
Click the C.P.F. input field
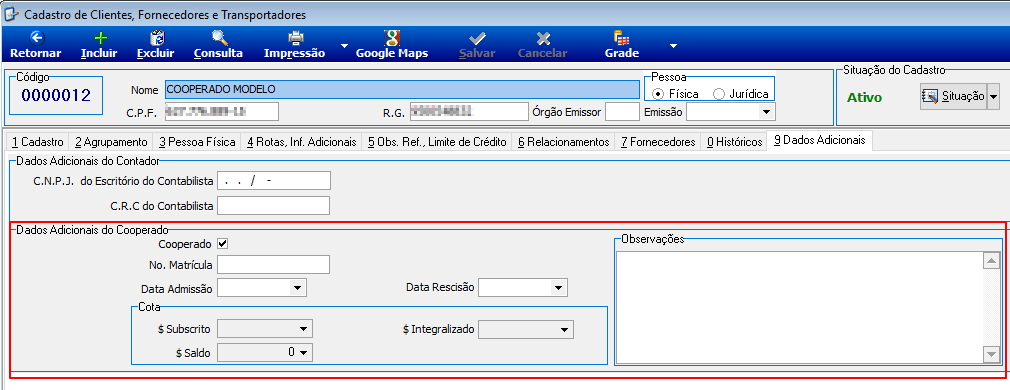tap(221, 112)
